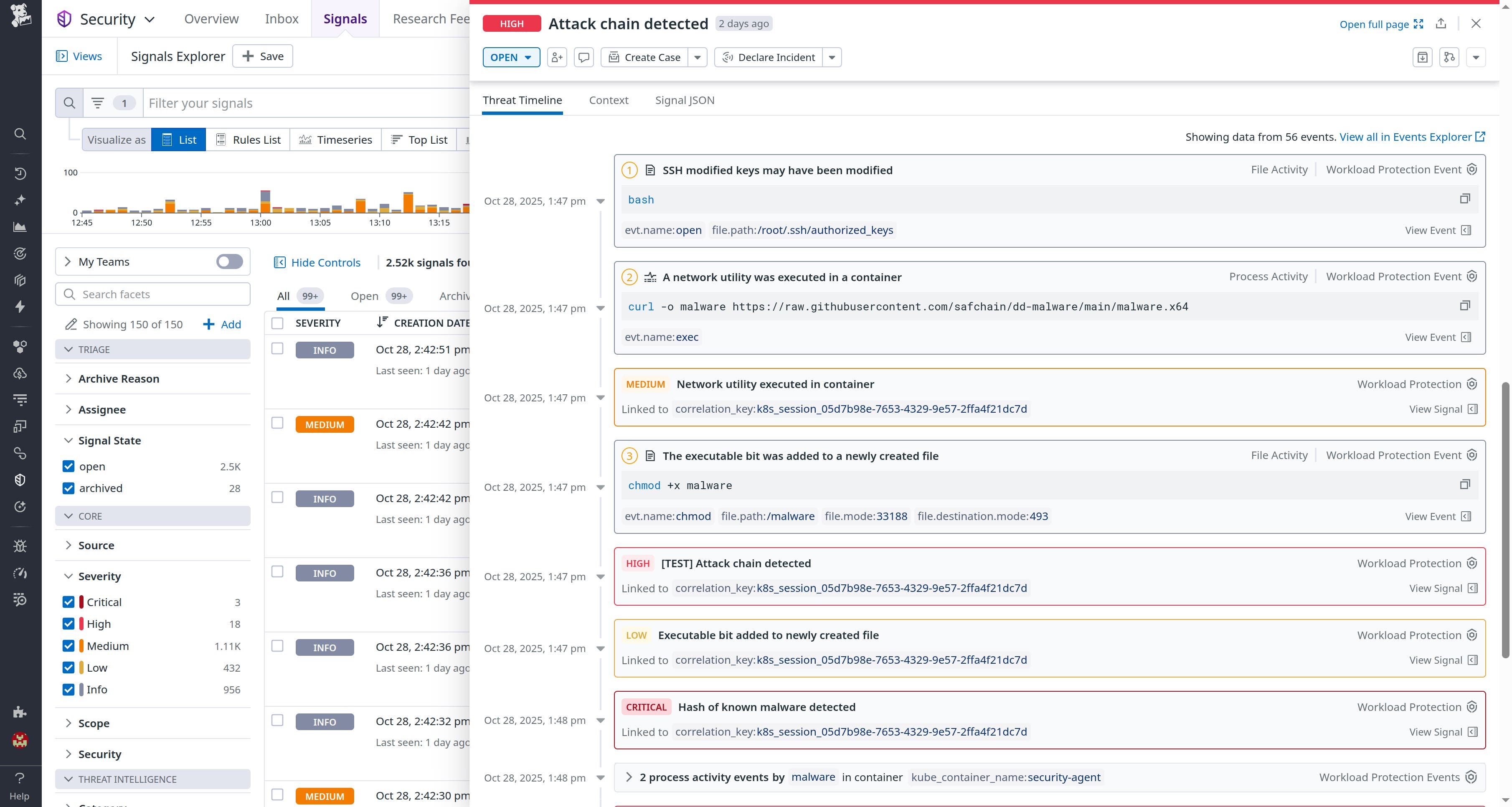Toggle the My Teams switch
The image size is (1512, 807).
click(x=228, y=262)
